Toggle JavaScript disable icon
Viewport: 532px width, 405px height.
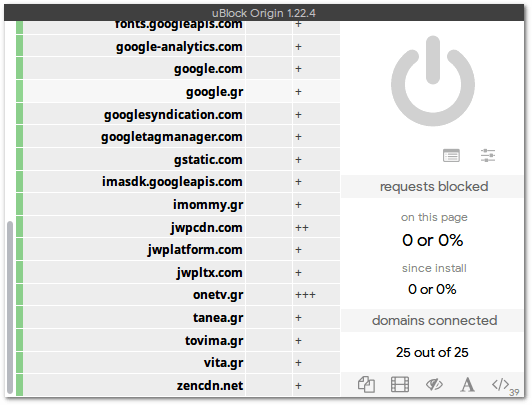click(x=500, y=385)
